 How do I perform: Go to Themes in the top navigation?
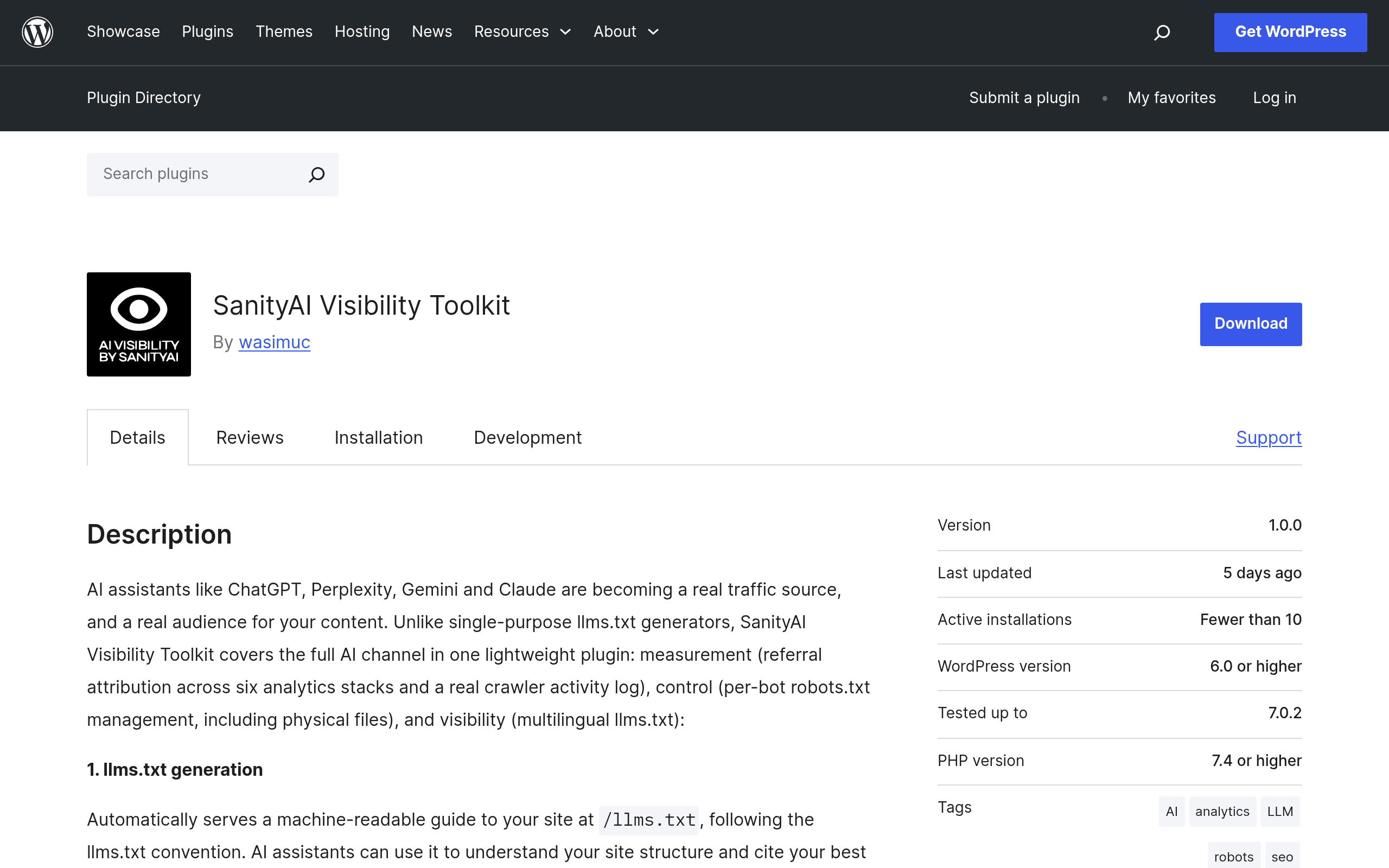(x=284, y=31)
